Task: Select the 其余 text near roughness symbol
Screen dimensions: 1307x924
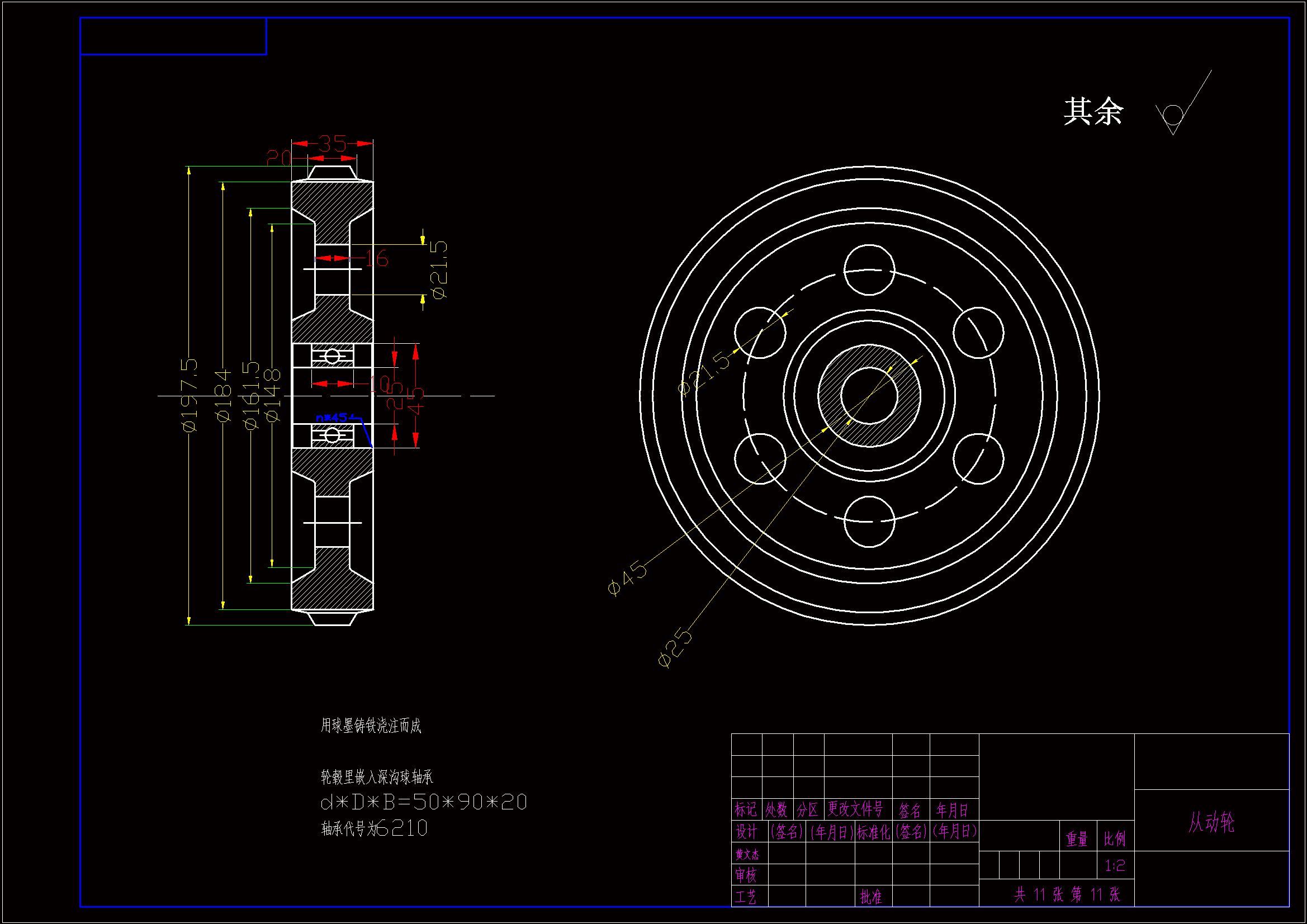Action: click(x=1093, y=112)
